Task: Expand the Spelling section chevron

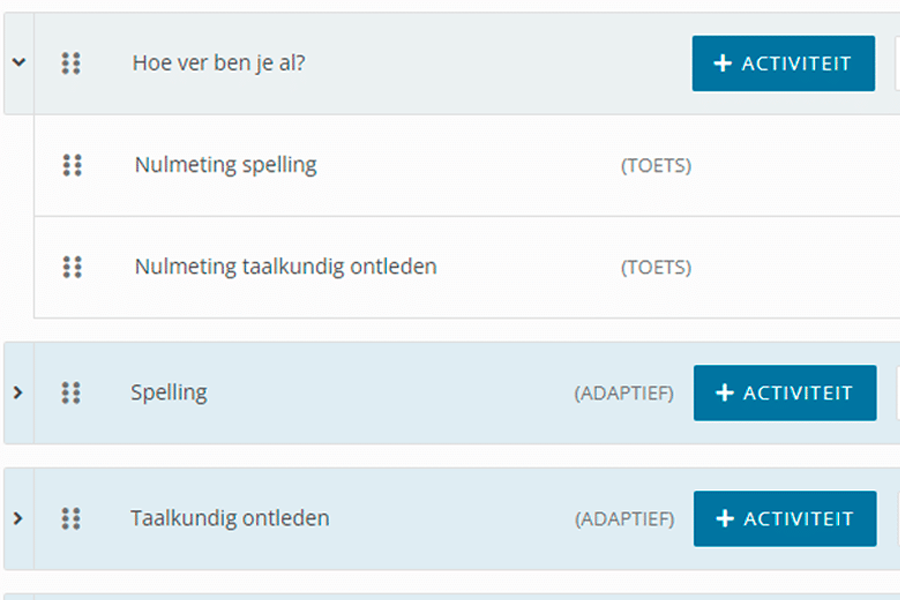Action: click(x=17, y=393)
